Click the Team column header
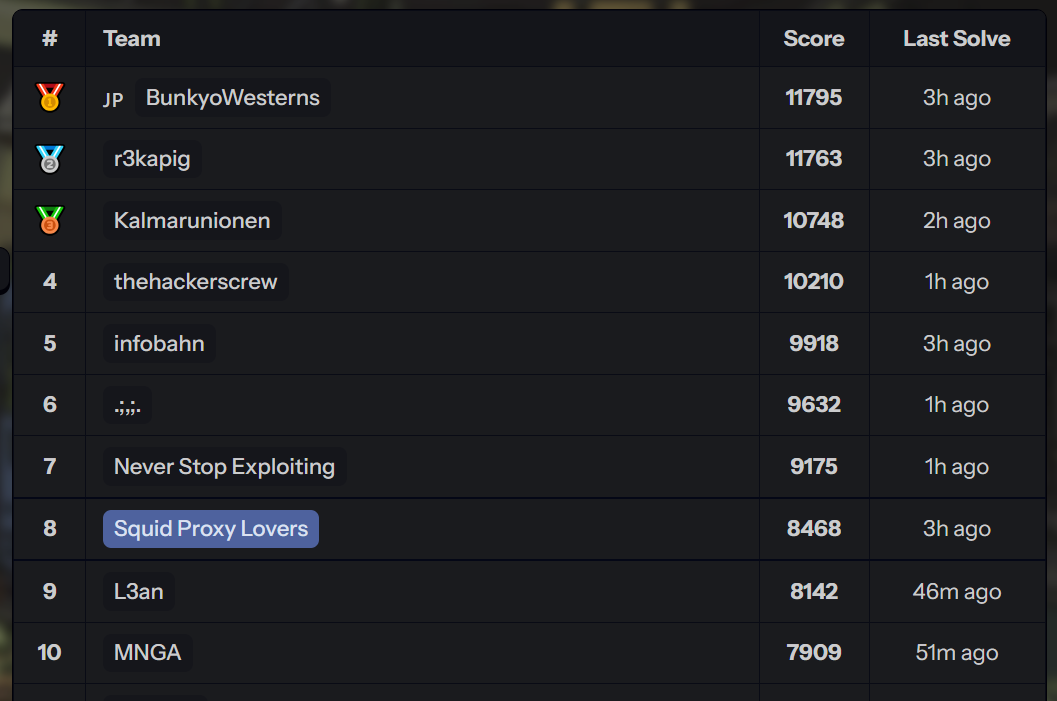Image resolution: width=1057 pixels, height=701 pixels. click(x=132, y=38)
